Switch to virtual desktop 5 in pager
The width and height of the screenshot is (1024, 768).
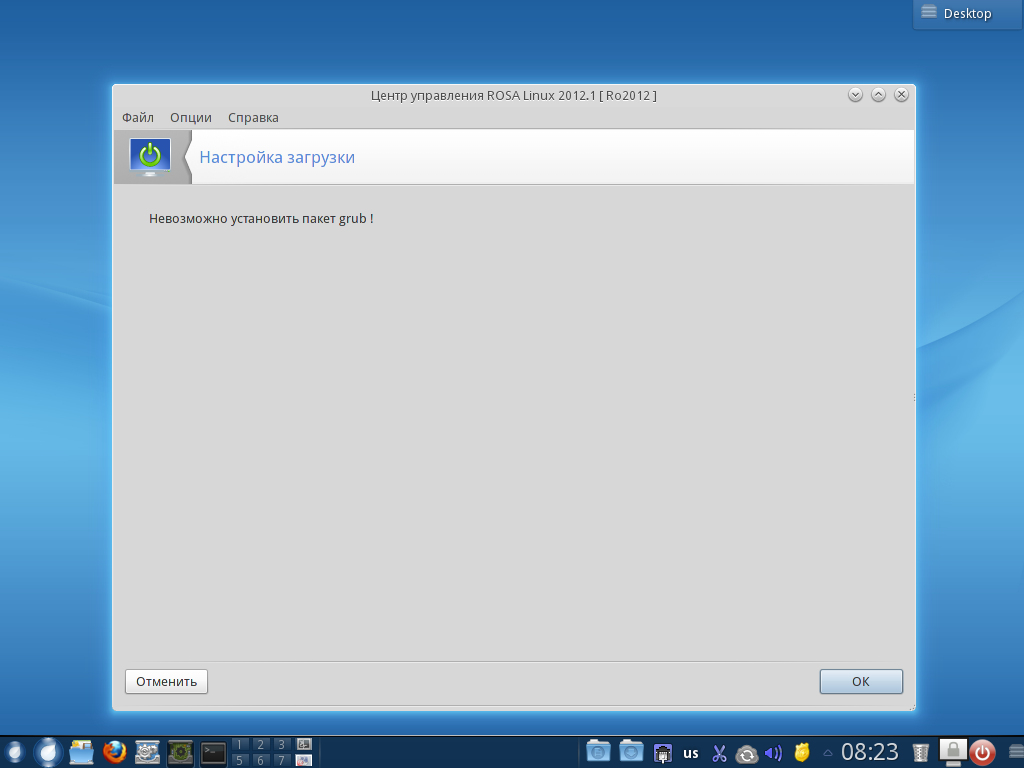coord(240,760)
